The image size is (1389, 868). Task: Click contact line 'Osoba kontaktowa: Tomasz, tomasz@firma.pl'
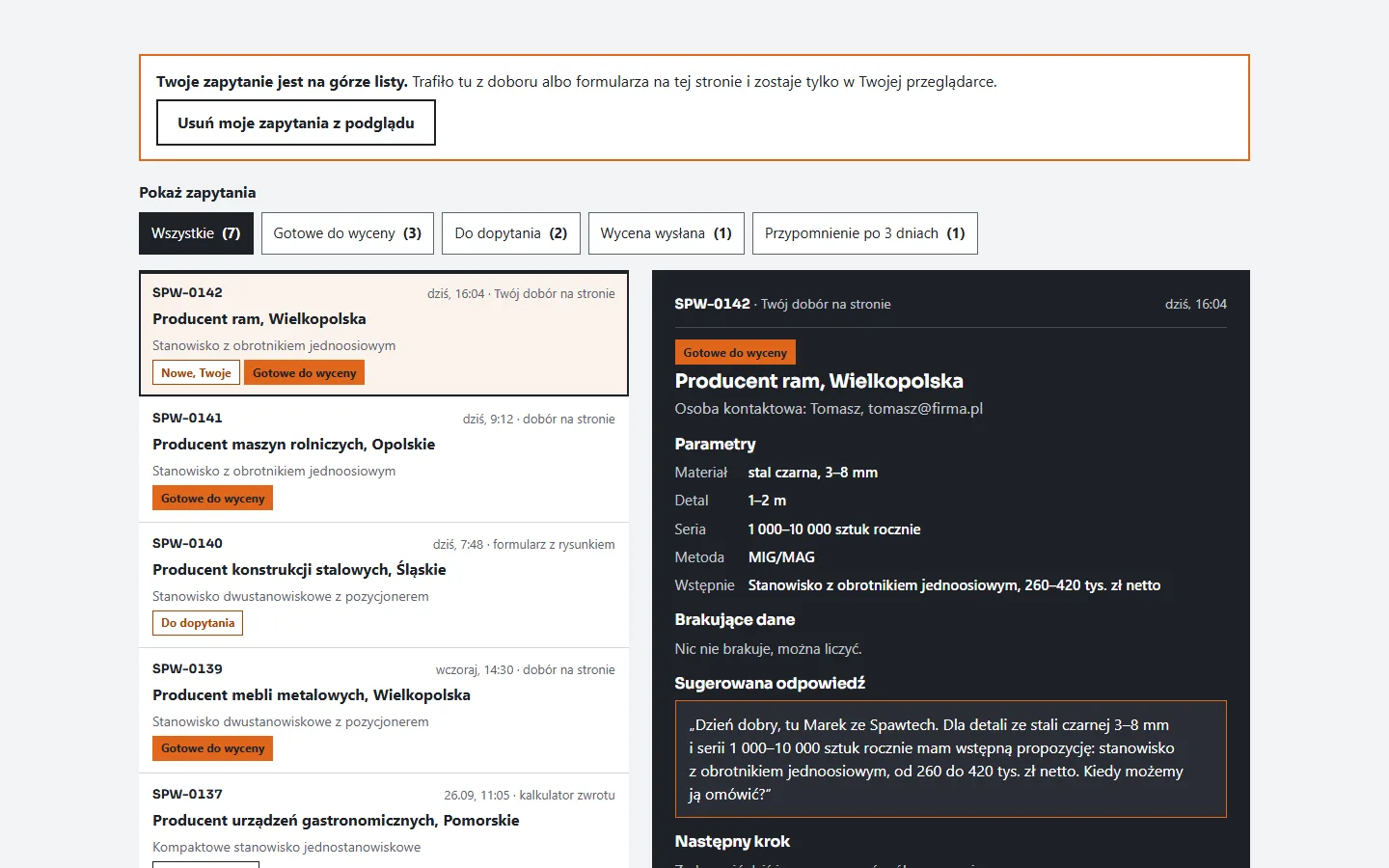829,409
